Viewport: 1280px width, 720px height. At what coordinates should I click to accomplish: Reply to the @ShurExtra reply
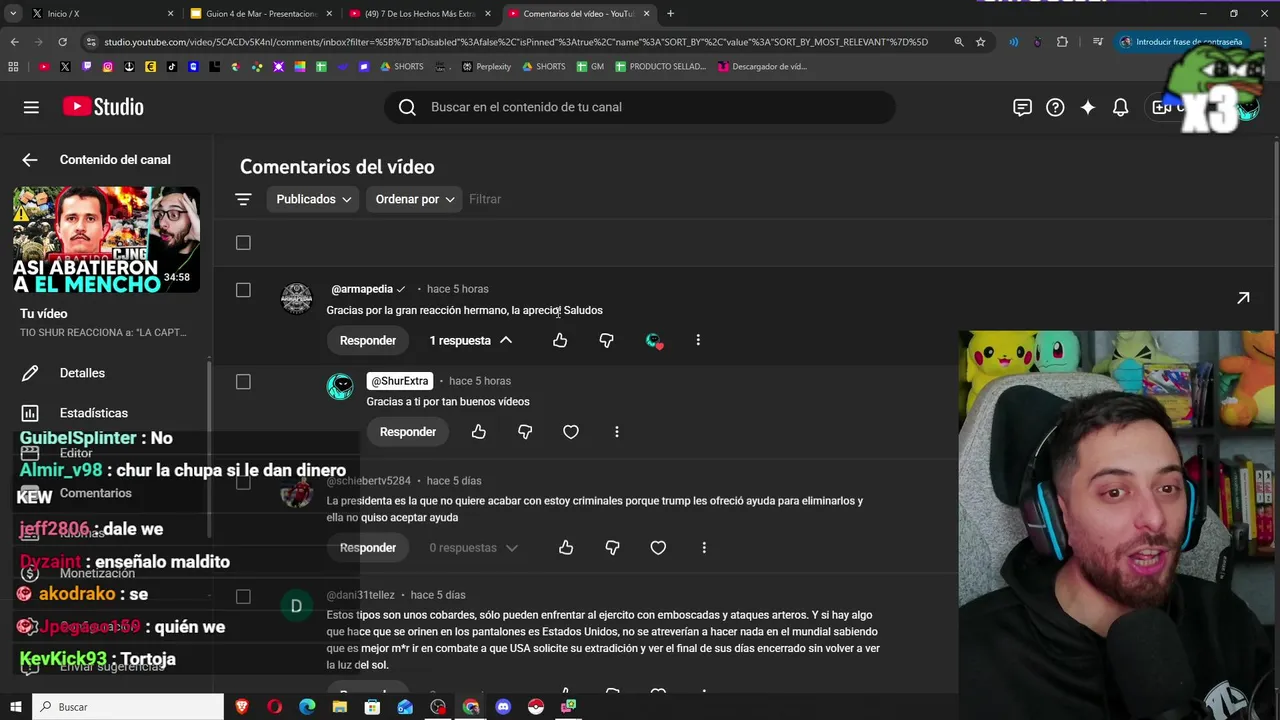click(x=408, y=432)
